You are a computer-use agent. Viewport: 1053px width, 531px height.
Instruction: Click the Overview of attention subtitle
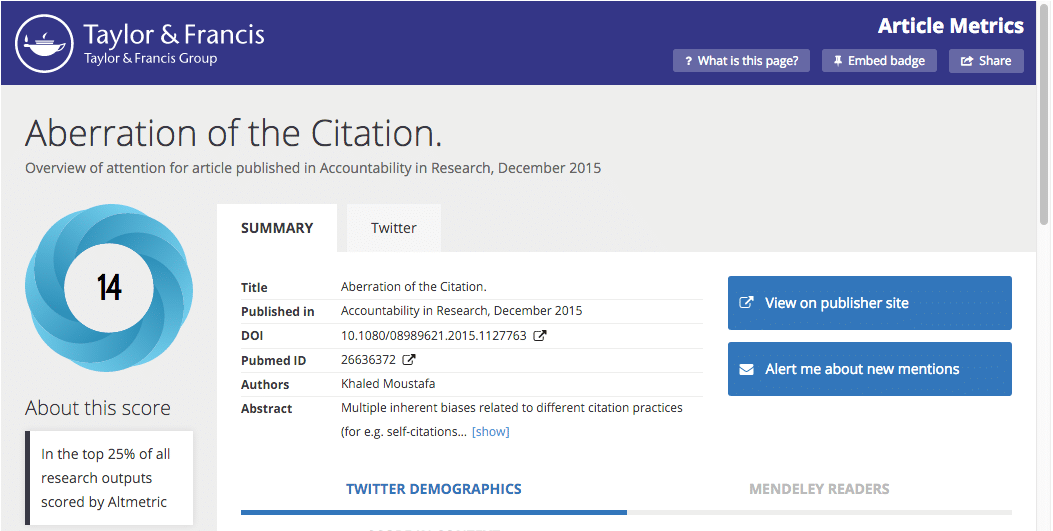pos(313,168)
